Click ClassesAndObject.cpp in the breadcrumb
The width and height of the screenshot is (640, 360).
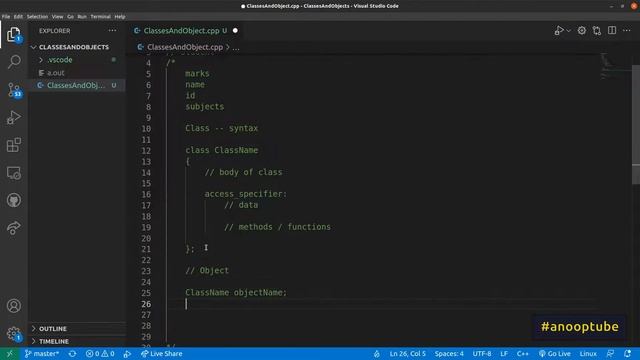(185, 47)
